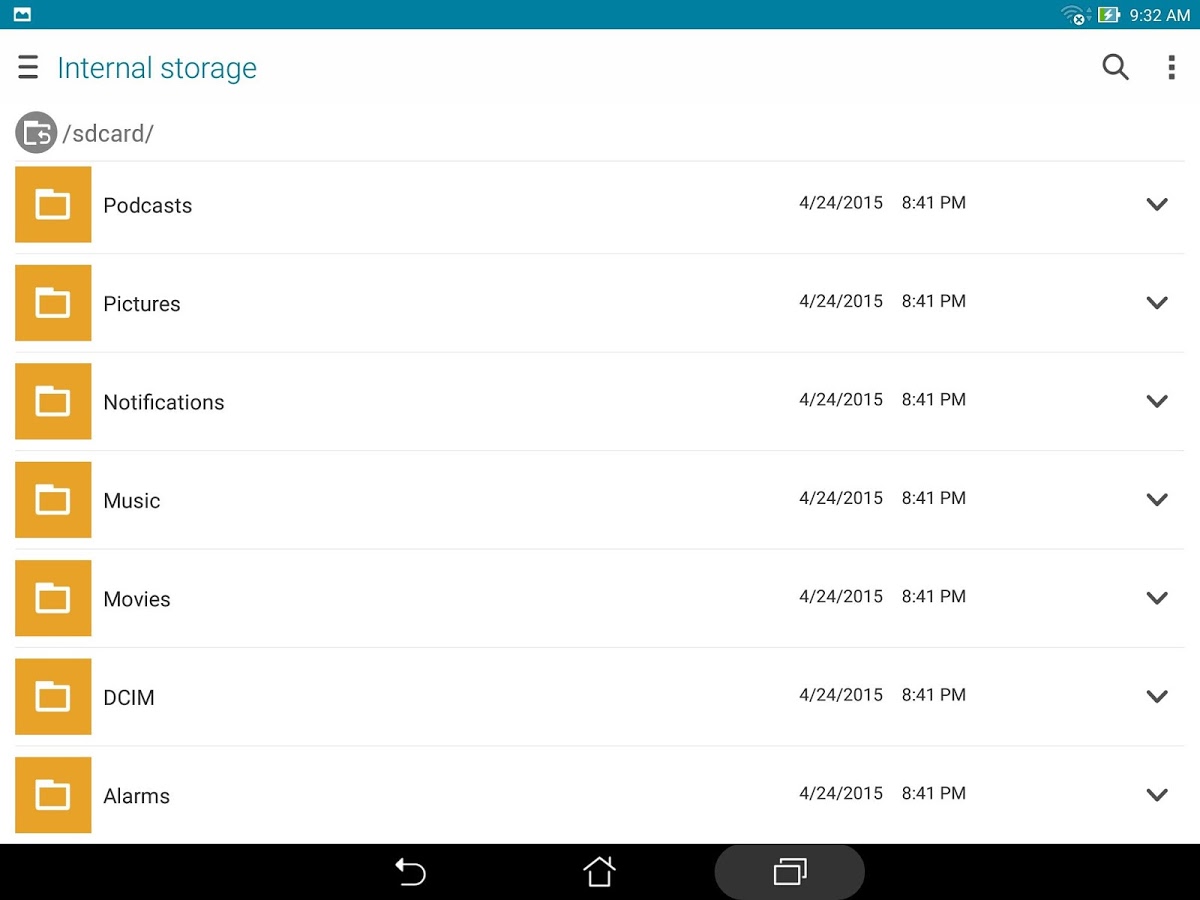This screenshot has width=1200, height=900.
Task: Open the Notifications folder
Action: pyautogui.click(x=600, y=401)
